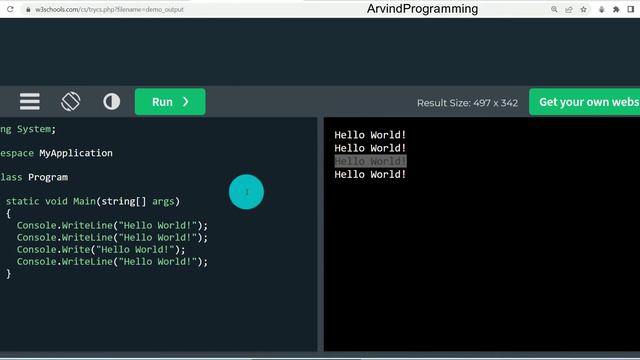Click the MyApplication namespace text
This screenshot has width=640, height=360.
tap(76, 153)
